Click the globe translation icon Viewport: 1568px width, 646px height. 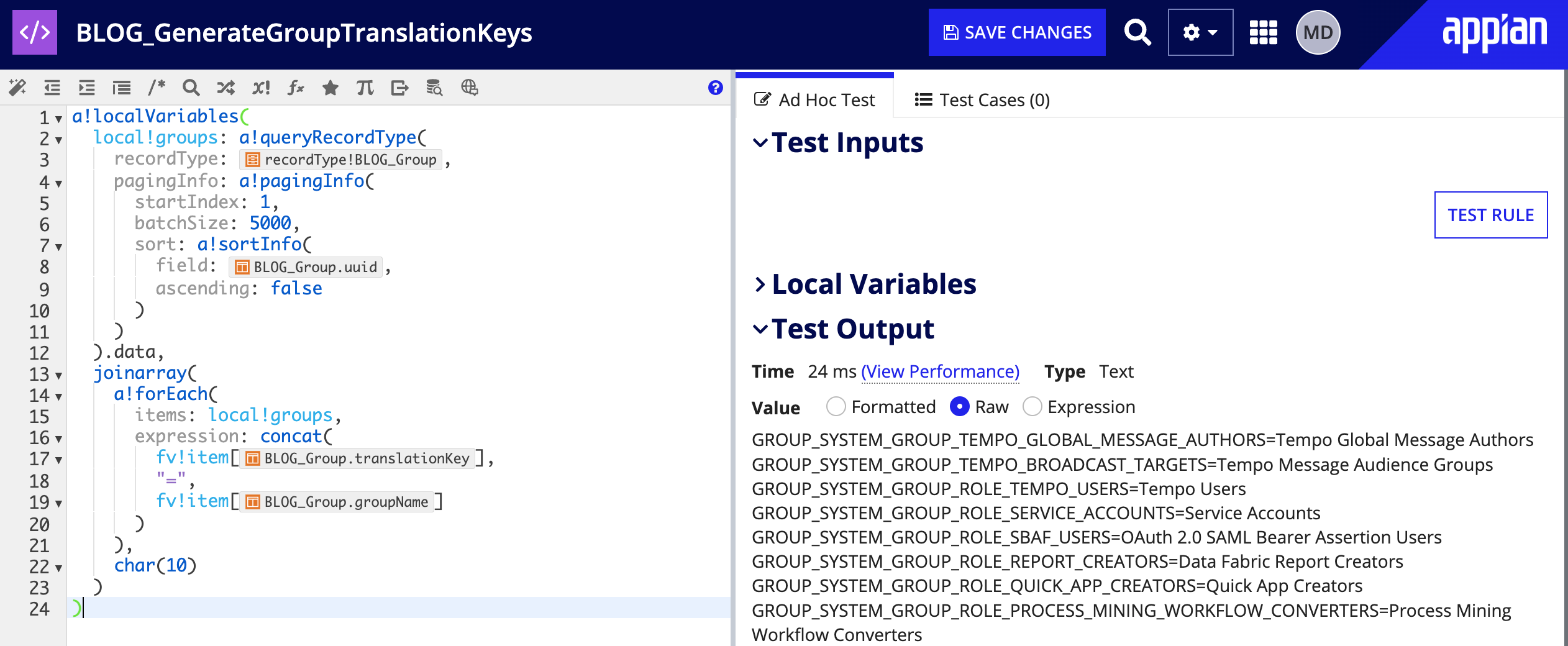coord(470,88)
